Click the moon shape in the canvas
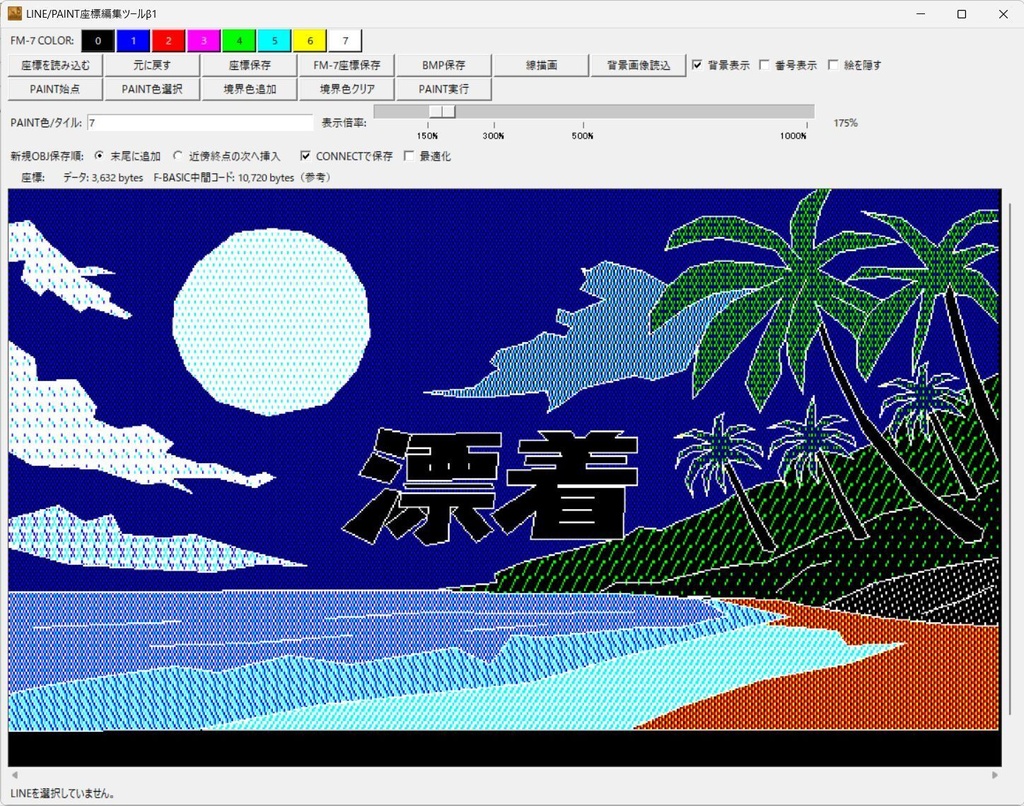 [x=271, y=321]
